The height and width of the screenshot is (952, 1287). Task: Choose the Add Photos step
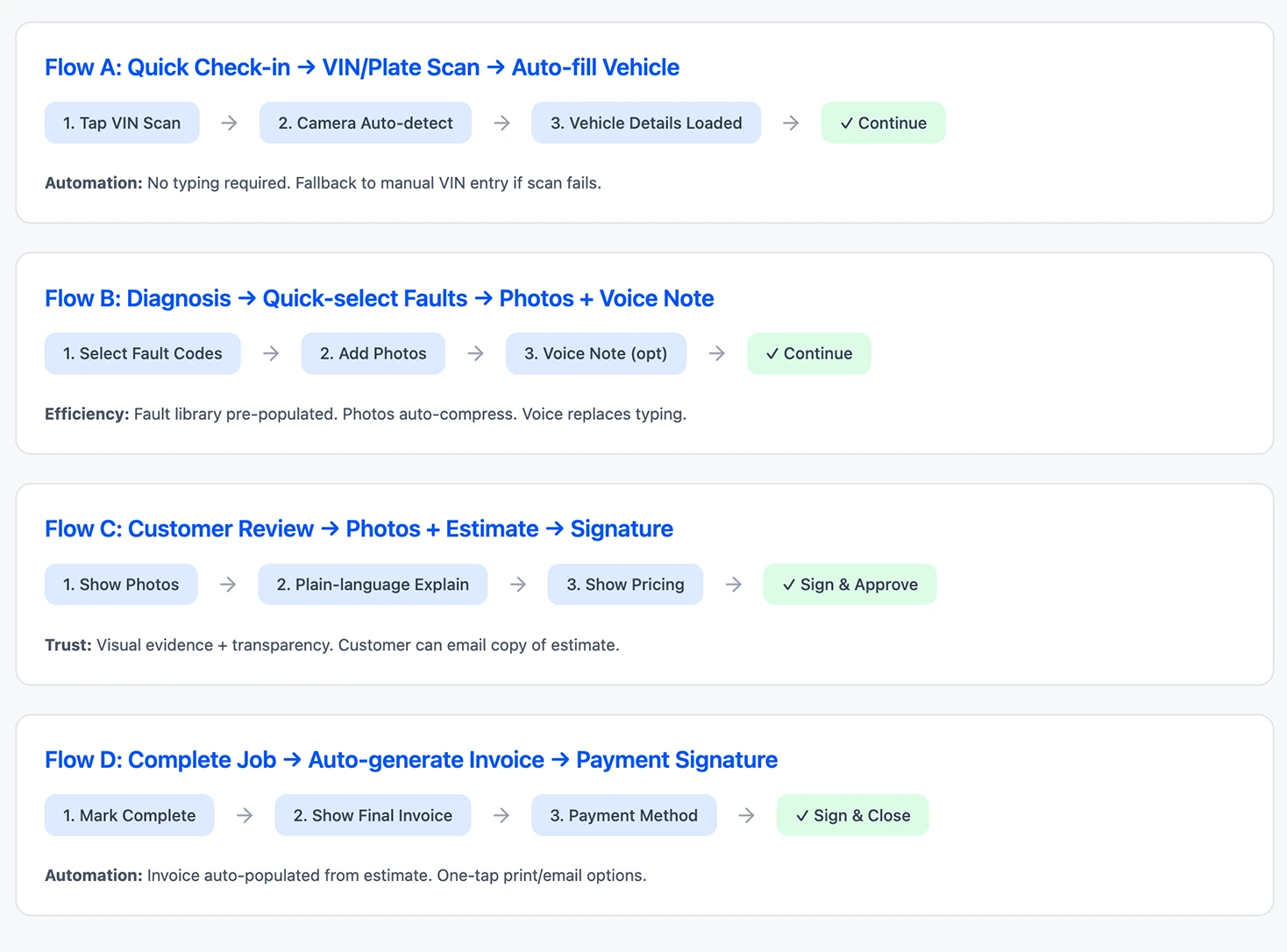(x=373, y=353)
